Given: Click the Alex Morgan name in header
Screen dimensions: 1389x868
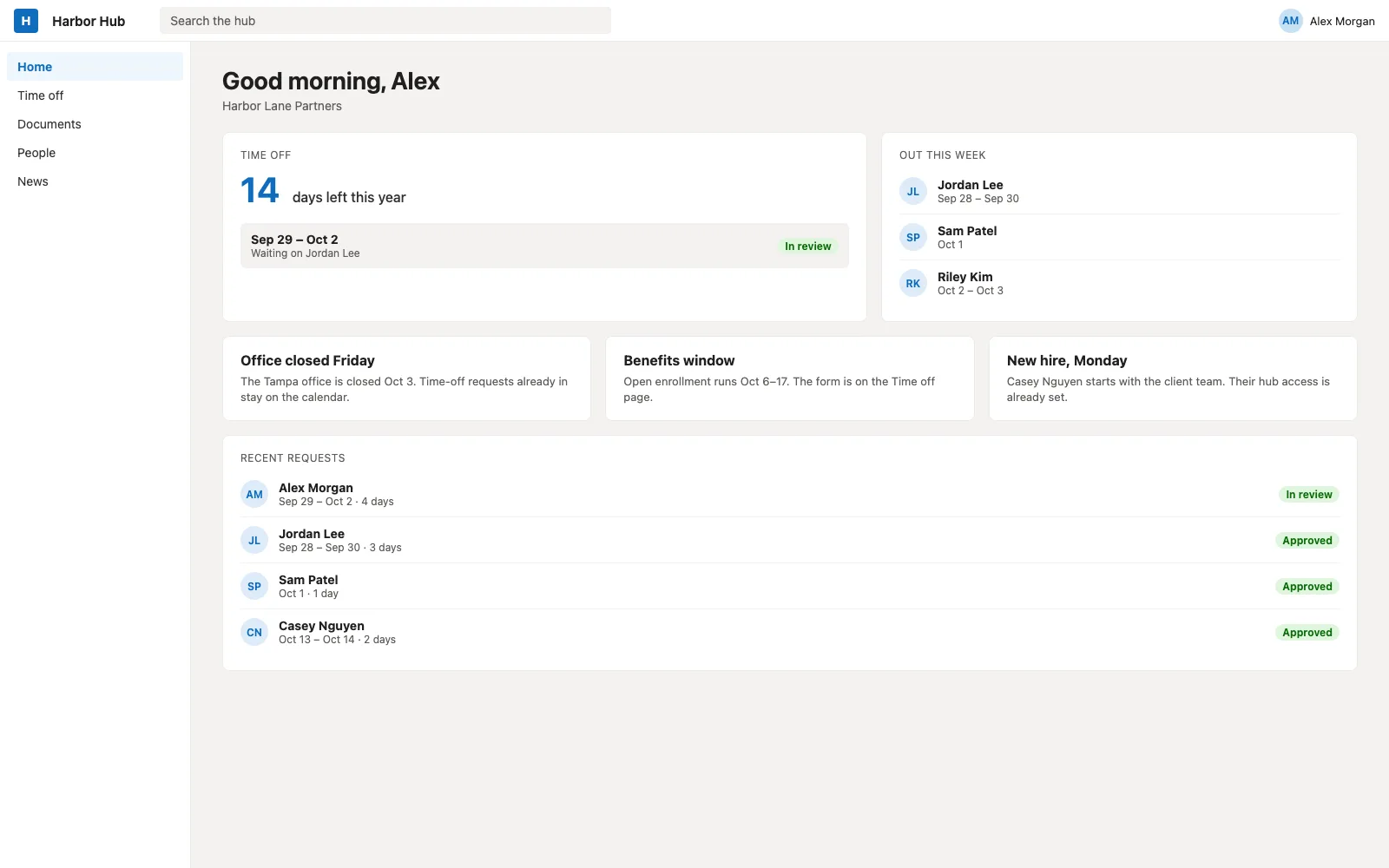Looking at the screenshot, I should (x=1342, y=21).
